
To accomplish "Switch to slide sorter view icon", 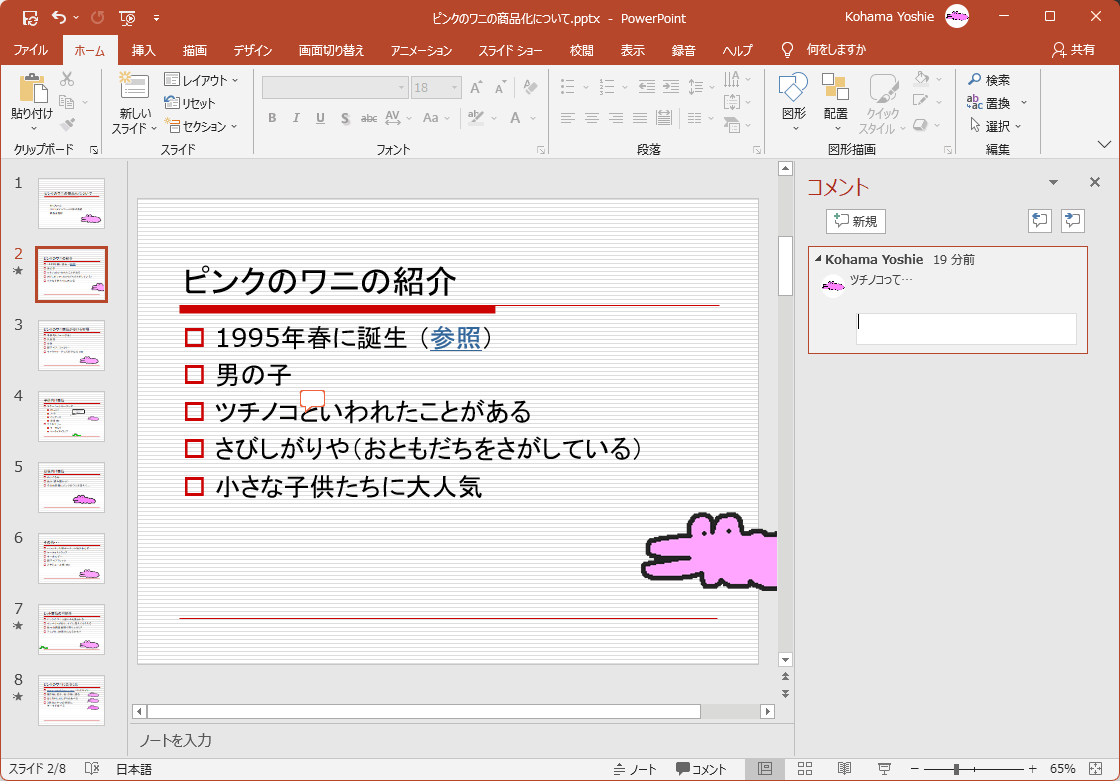I will pyautogui.click(x=805, y=768).
